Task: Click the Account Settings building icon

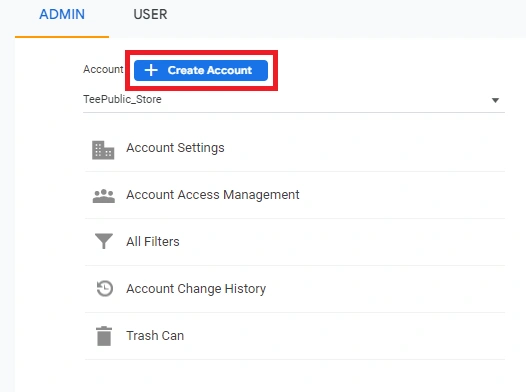Action: click(103, 150)
